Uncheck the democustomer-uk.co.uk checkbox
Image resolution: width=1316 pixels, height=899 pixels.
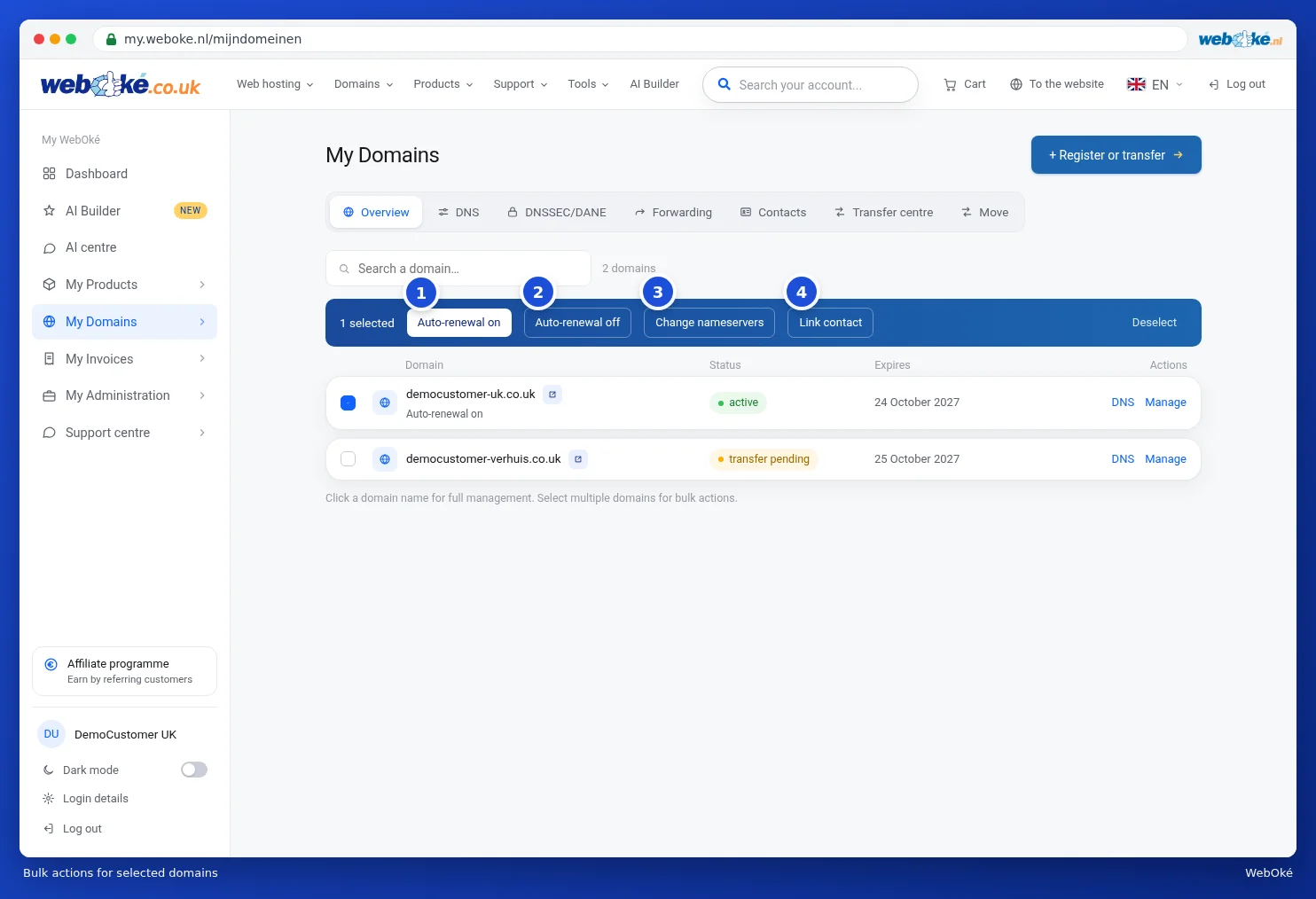click(x=349, y=403)
